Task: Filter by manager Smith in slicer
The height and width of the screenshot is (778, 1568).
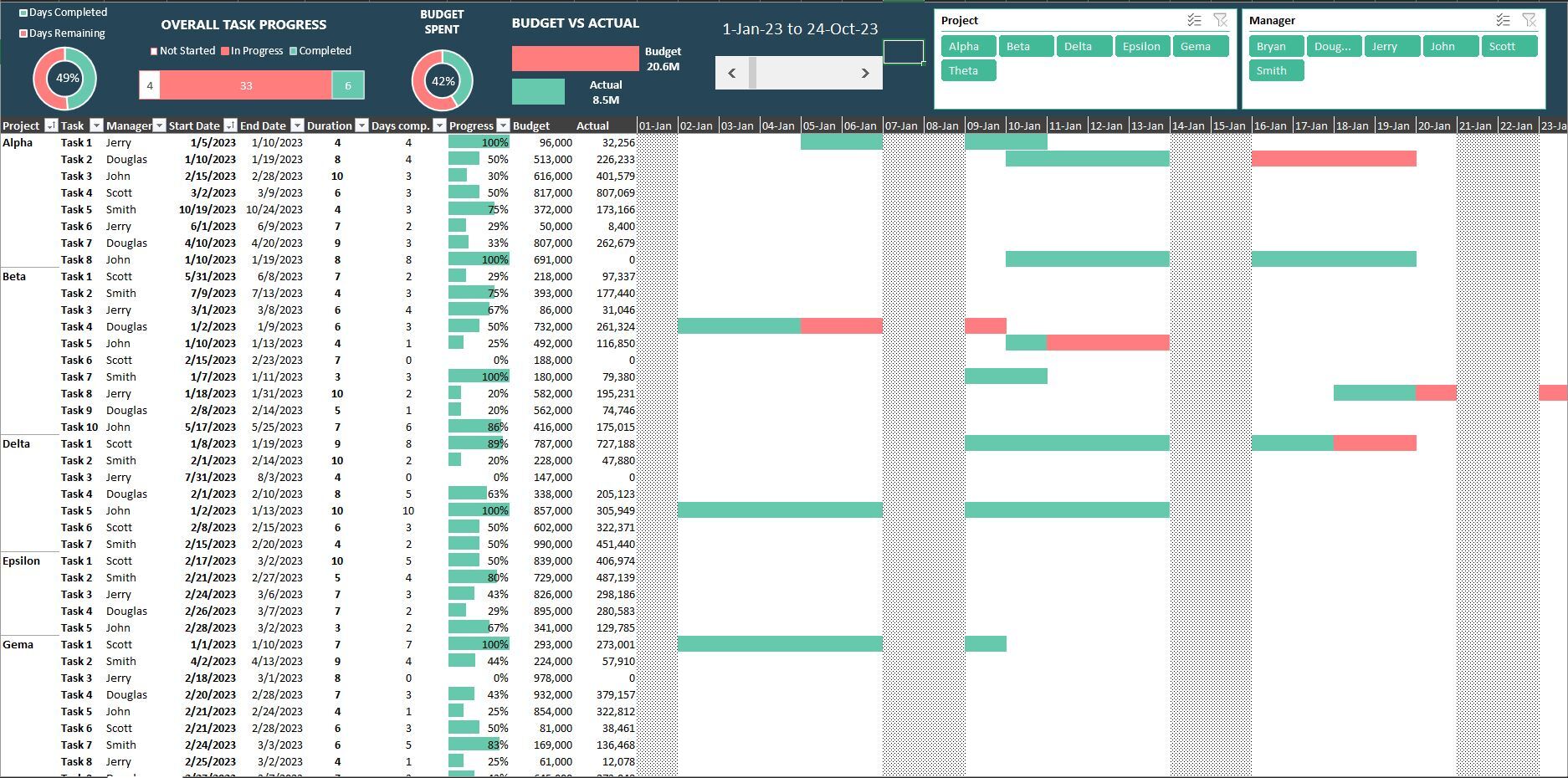Action: point(1276,70)
